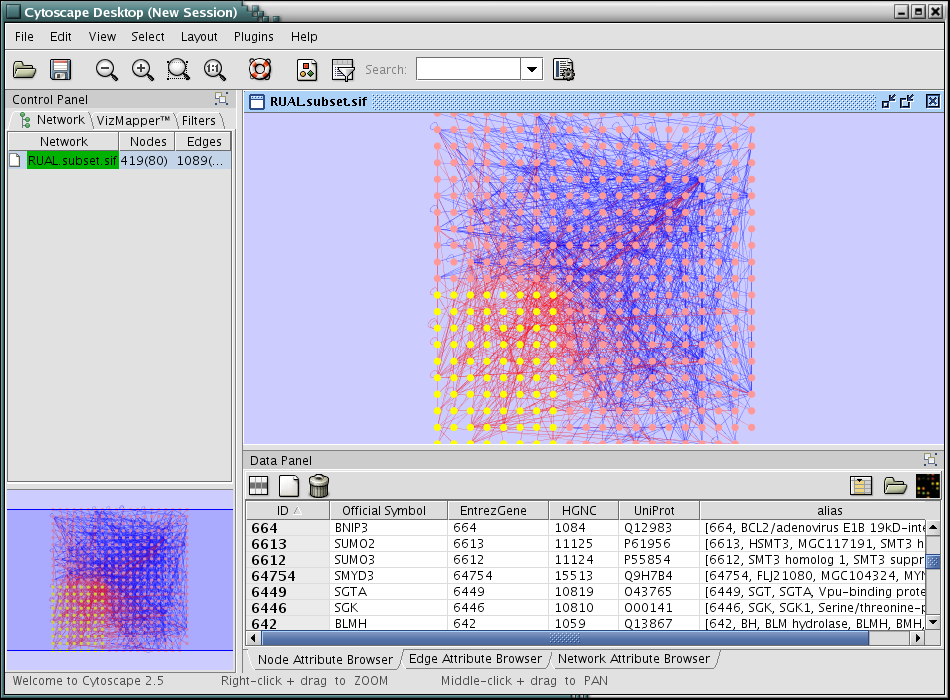The width and height of the screenshot is (950, 700).
Task: Click the zoom selected region icon
Action: 178,70
